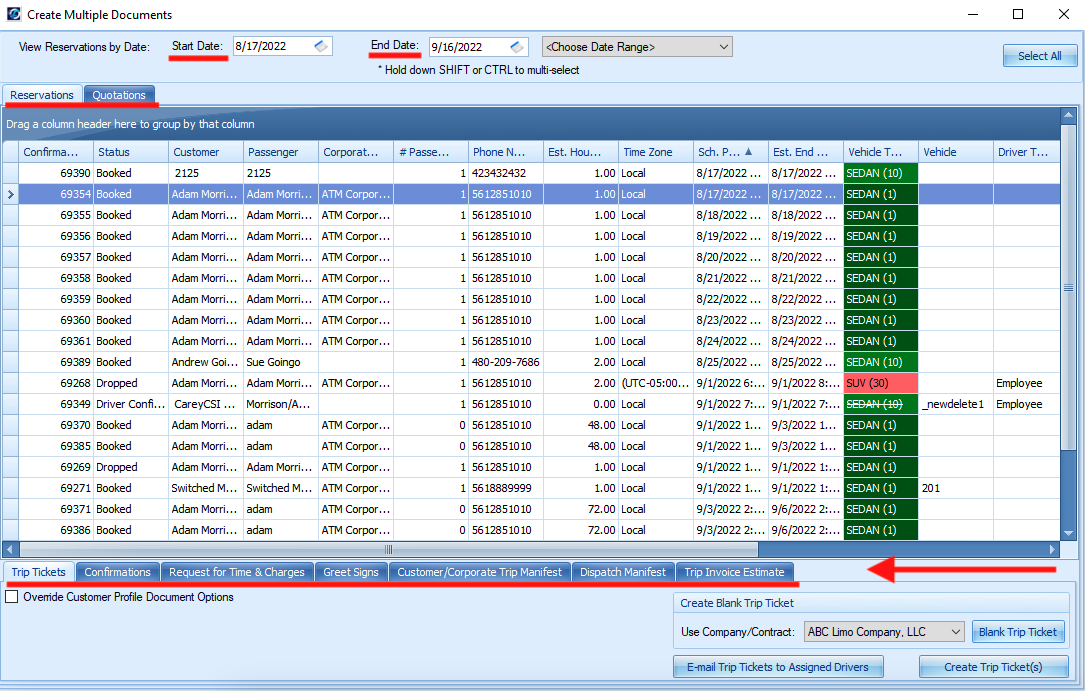Image resolution: width=1085 pixels, height=691 pixels.
Task: Click phone number 480-209-7686
Action: coord(505,362)
